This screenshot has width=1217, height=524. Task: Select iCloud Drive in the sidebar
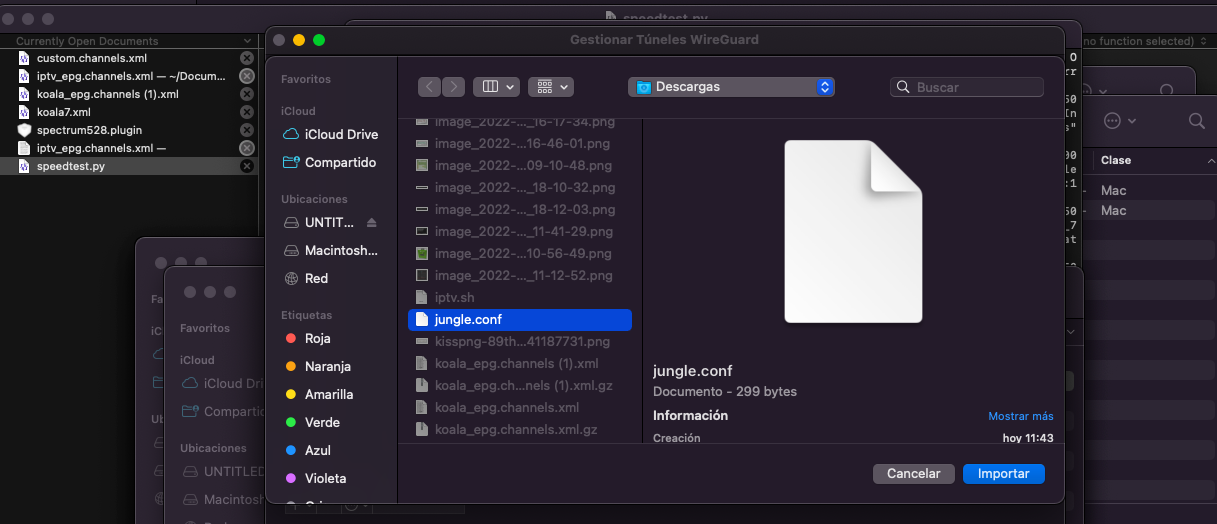[340, 134]
